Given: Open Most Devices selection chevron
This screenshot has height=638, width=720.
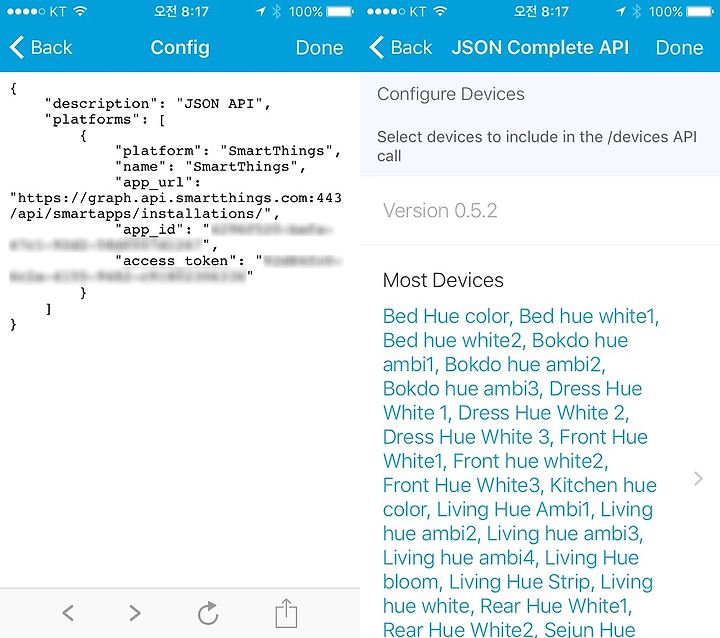Looking at the screenshot, I should pyautogui.click(x=698, y=479).
